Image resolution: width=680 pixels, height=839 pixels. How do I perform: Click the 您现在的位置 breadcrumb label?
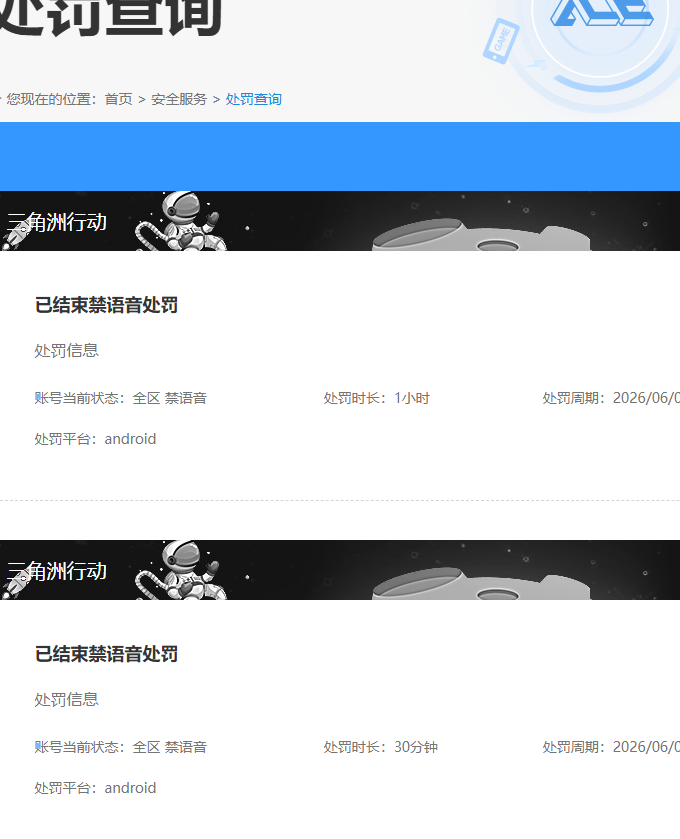point(51,100)
